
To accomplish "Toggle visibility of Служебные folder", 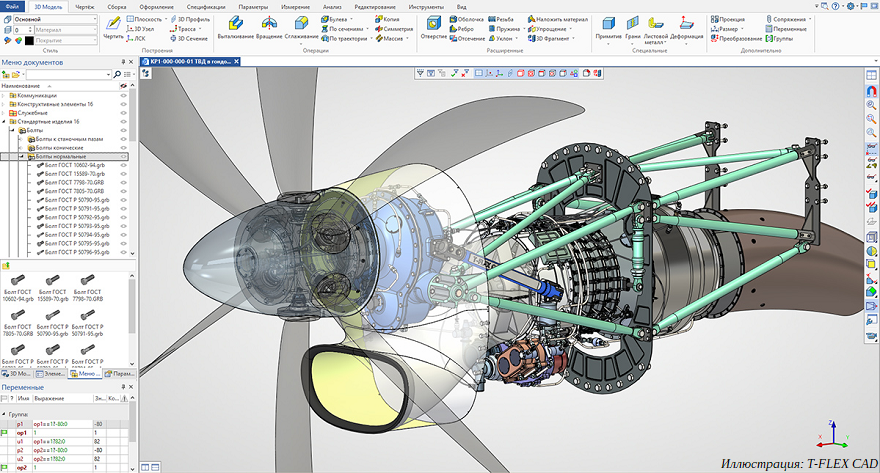I will [123, 113].
